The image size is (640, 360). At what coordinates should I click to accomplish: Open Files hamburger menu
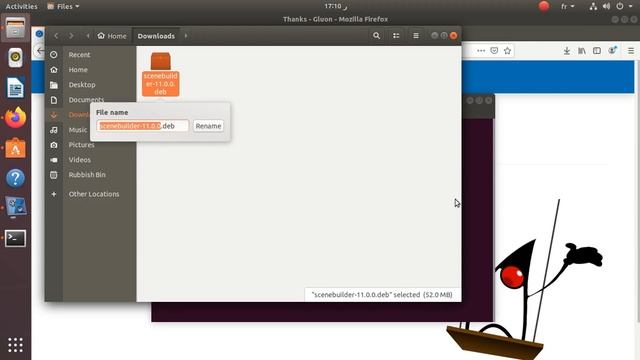pos(416,36)
